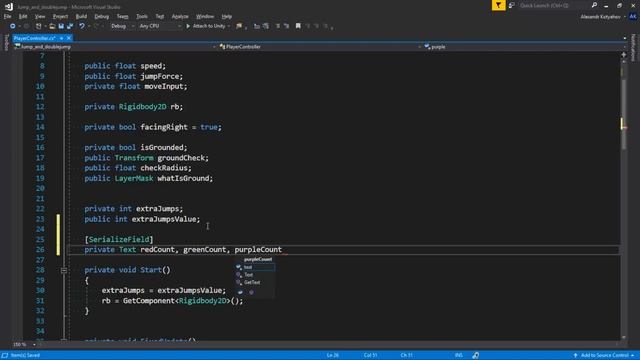Click Add to Source Control
This screenshot has width=640, height=360.
(603, 355)
